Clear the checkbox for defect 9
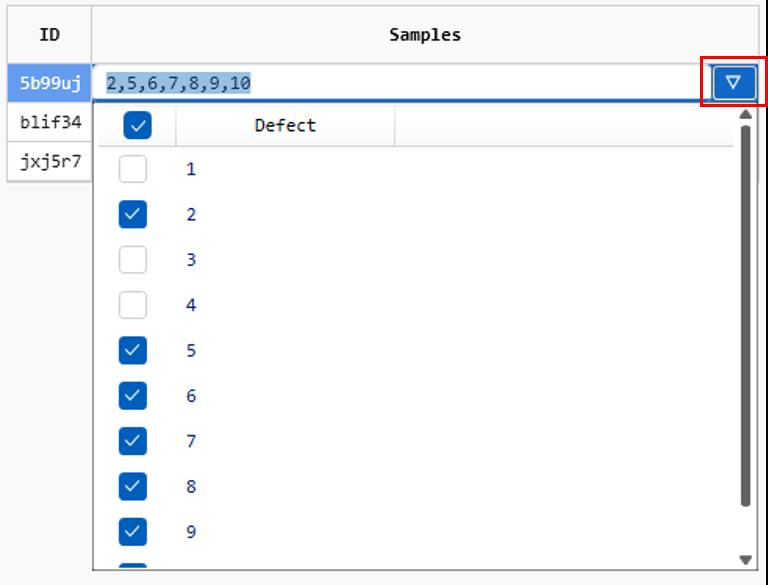The width and height of the screenshot is (768, 585). pyautogui.click(x=133, y=532)
